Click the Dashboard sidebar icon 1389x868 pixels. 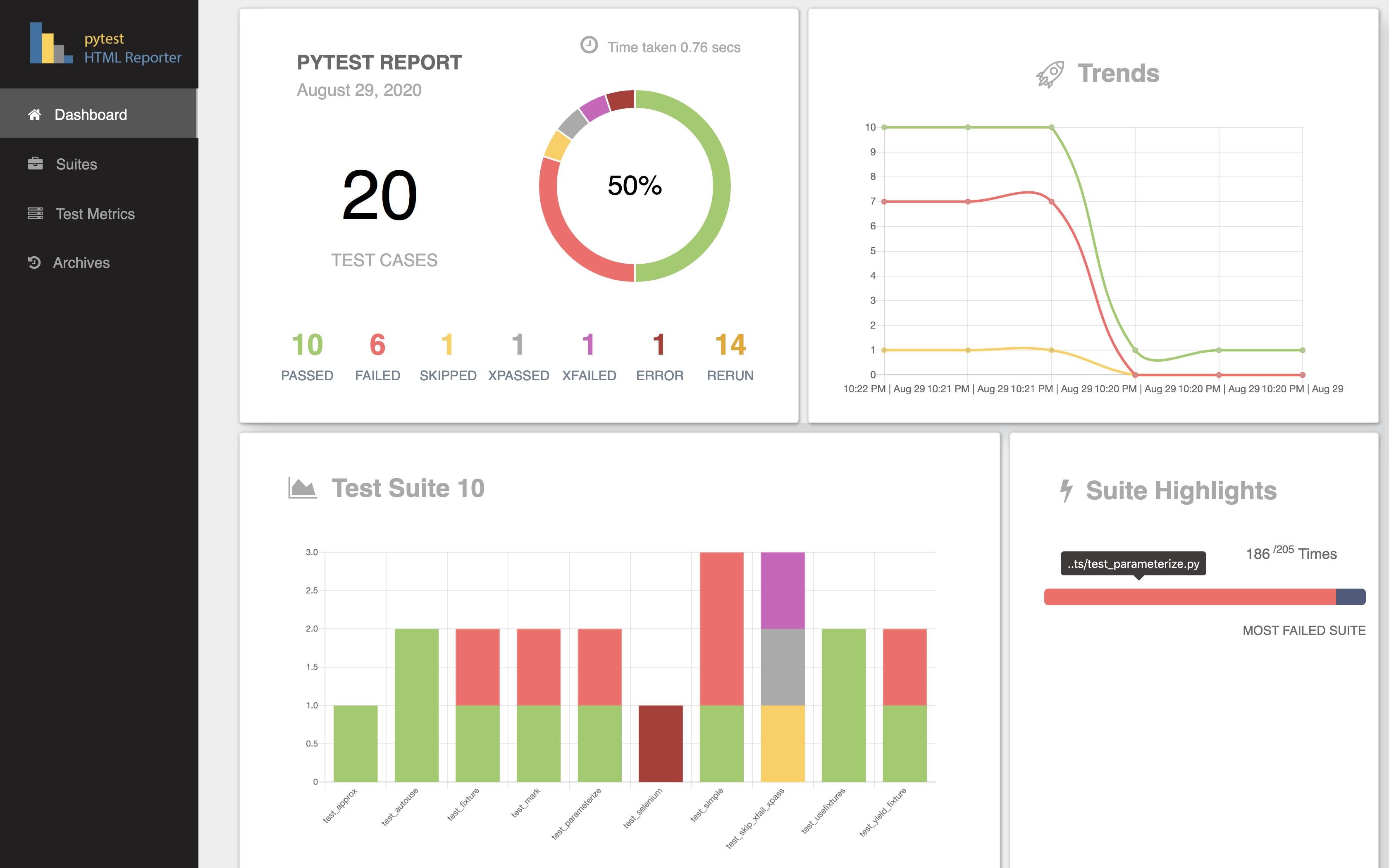34,115
